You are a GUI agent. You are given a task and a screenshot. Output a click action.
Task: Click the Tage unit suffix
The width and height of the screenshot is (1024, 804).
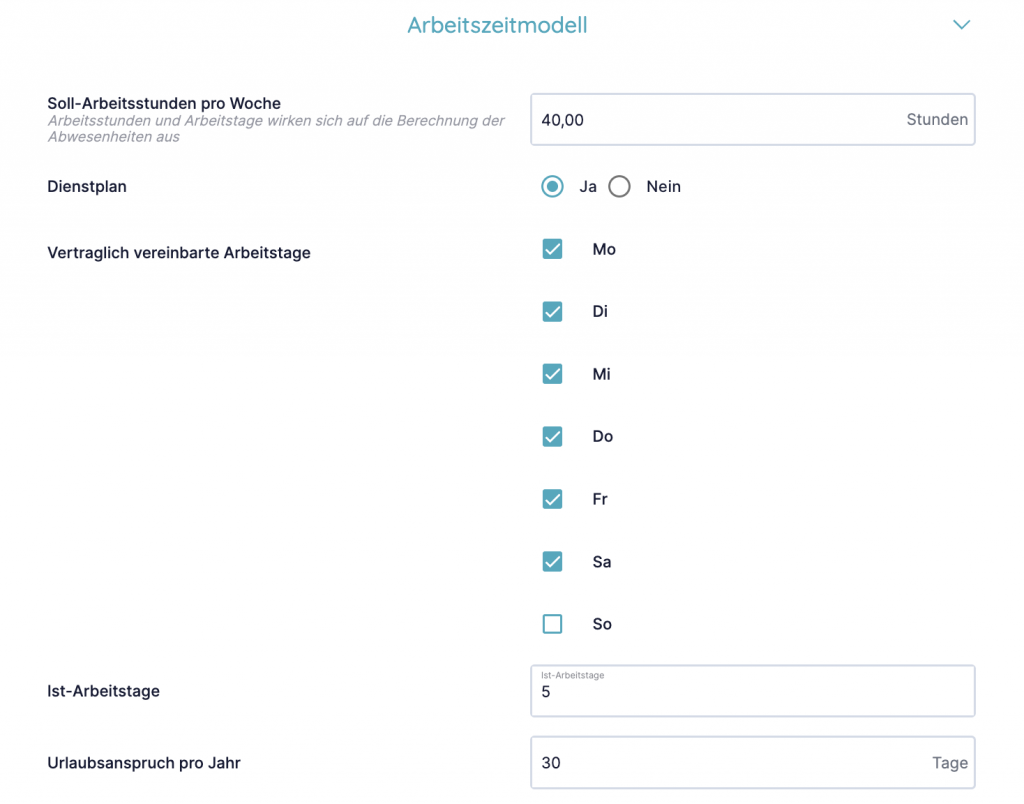tap(949, 763)
